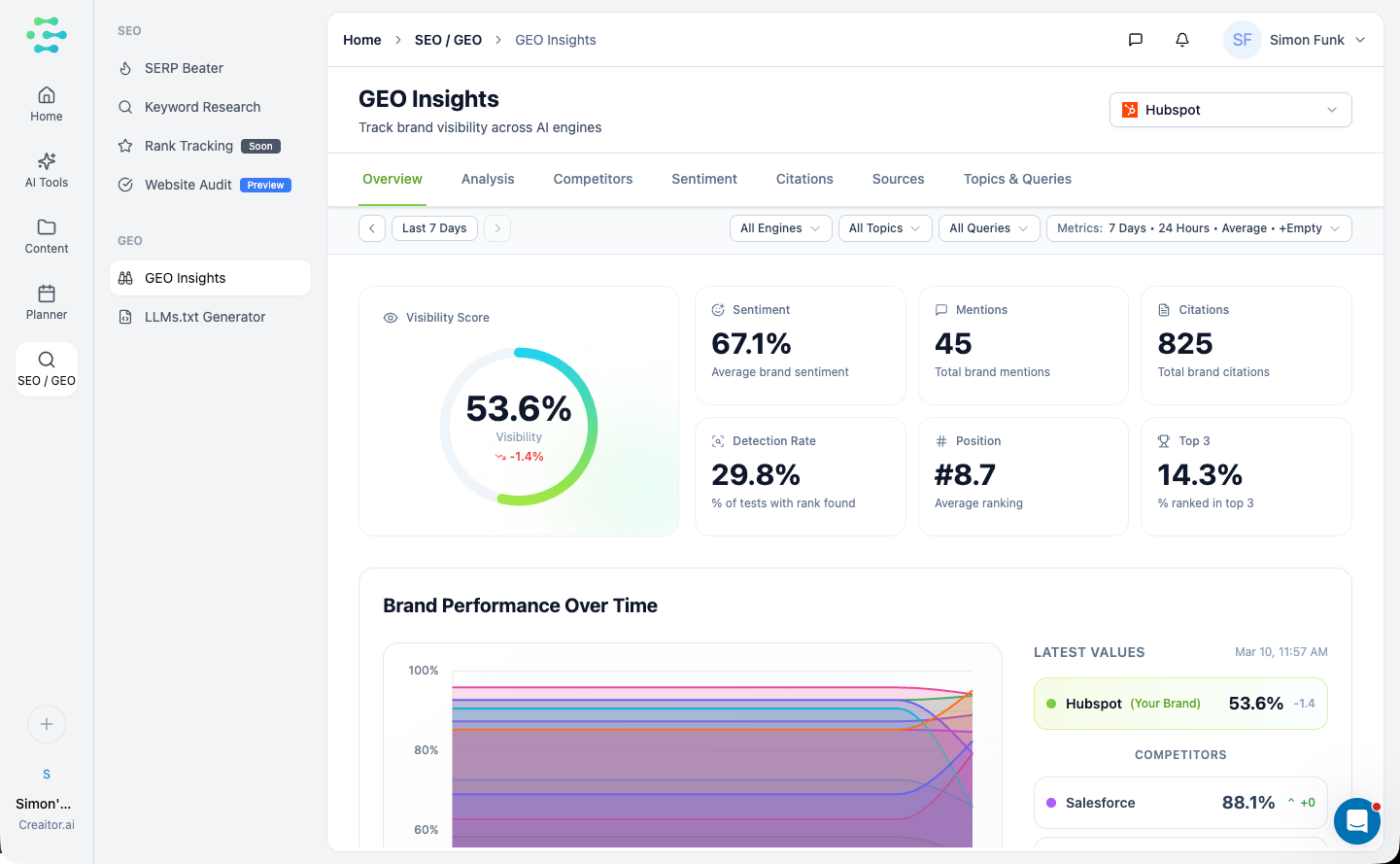Image resolution: width=1400 pixels, height=864 pixels.
Task: Switch to the Competitors tab
Action: pyautogui.click(x=593, y=179)
